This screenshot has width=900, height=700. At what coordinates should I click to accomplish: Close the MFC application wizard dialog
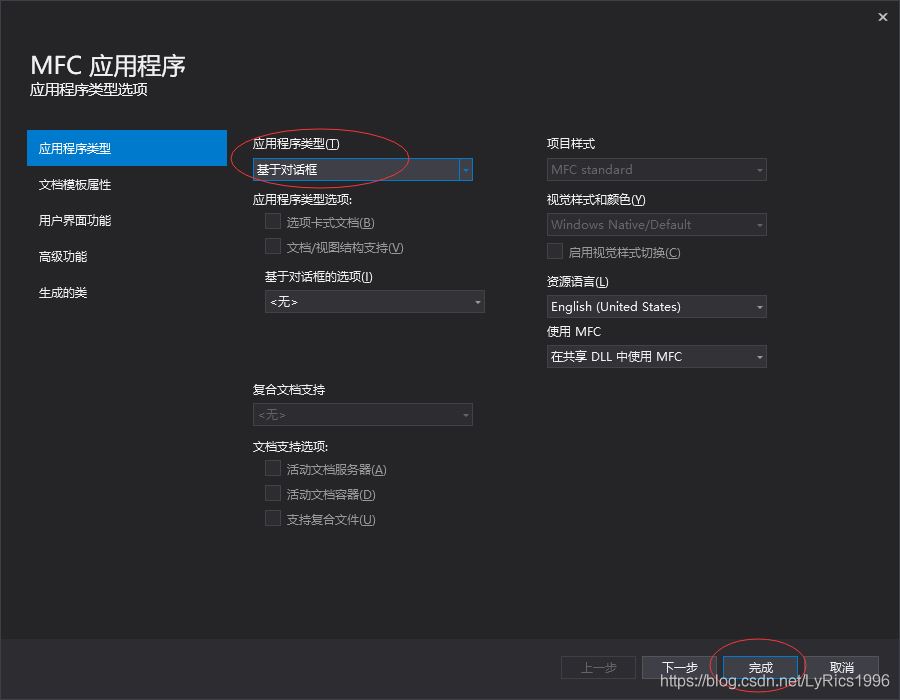pos(882,17)
